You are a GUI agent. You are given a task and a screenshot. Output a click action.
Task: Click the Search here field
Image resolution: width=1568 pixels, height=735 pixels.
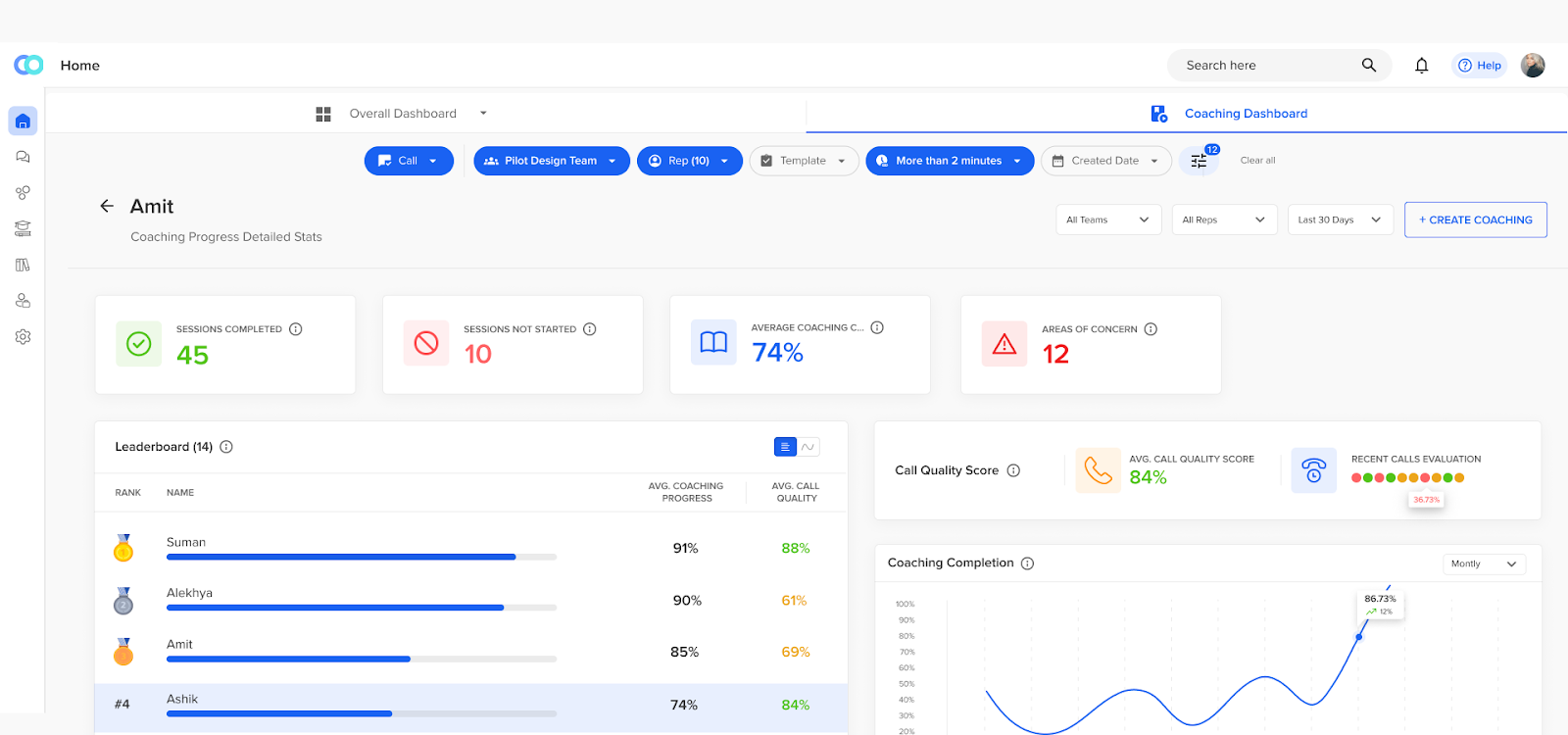[x=1280, y=65]
